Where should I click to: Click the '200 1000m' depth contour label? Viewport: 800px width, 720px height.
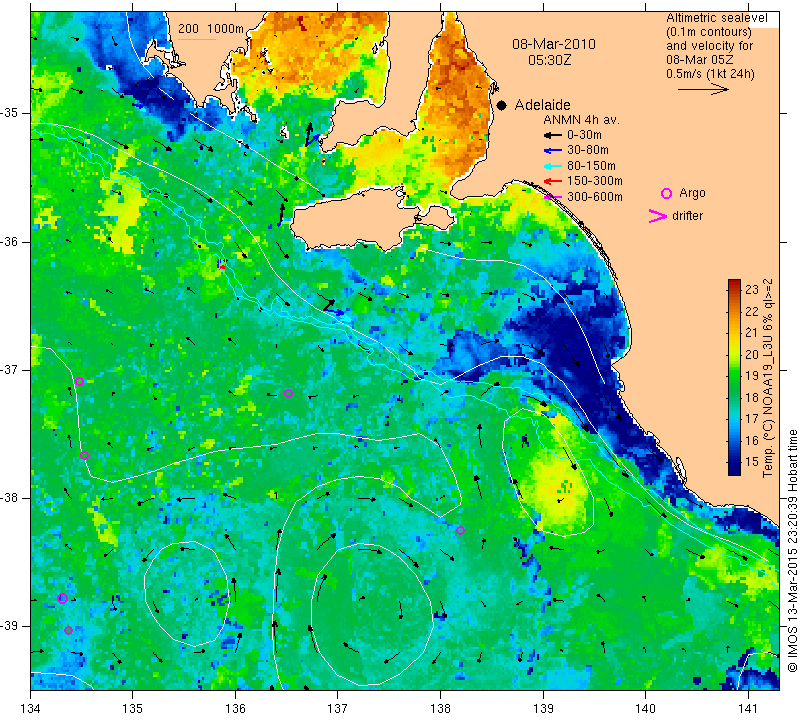pyautogui.click(x=211, y=29)
